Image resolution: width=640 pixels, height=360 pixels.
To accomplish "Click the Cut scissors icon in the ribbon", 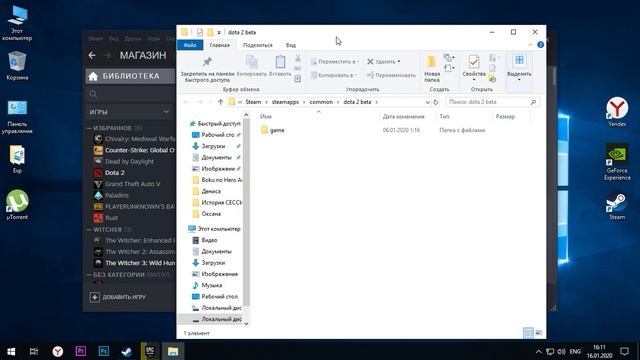I will coord(298,58).
